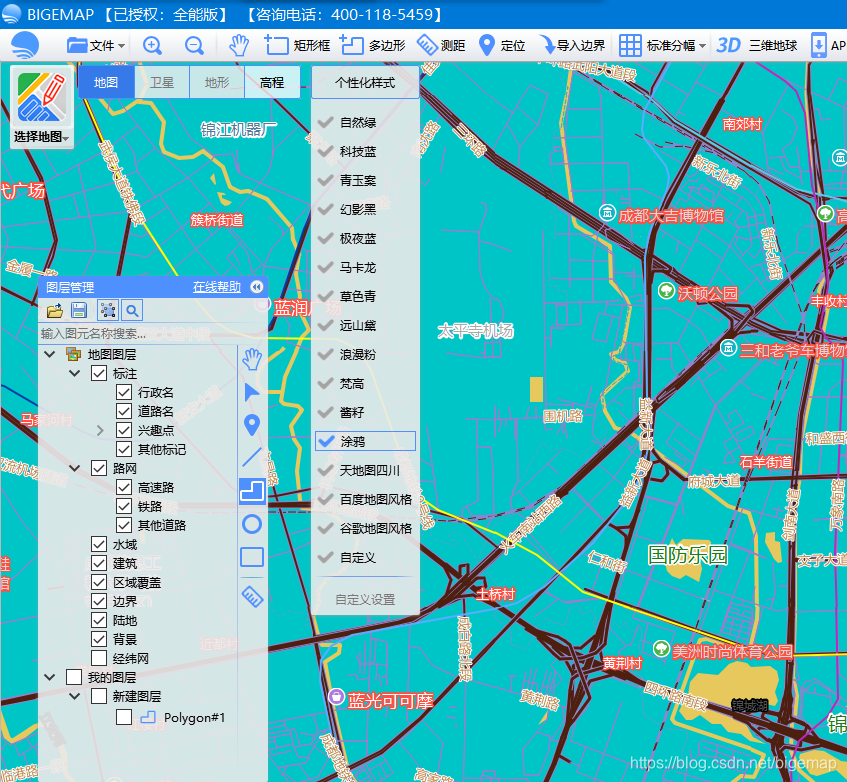
Task: Click the 成都大吉博物馆 museum map marker
Action: click(608, 213)
